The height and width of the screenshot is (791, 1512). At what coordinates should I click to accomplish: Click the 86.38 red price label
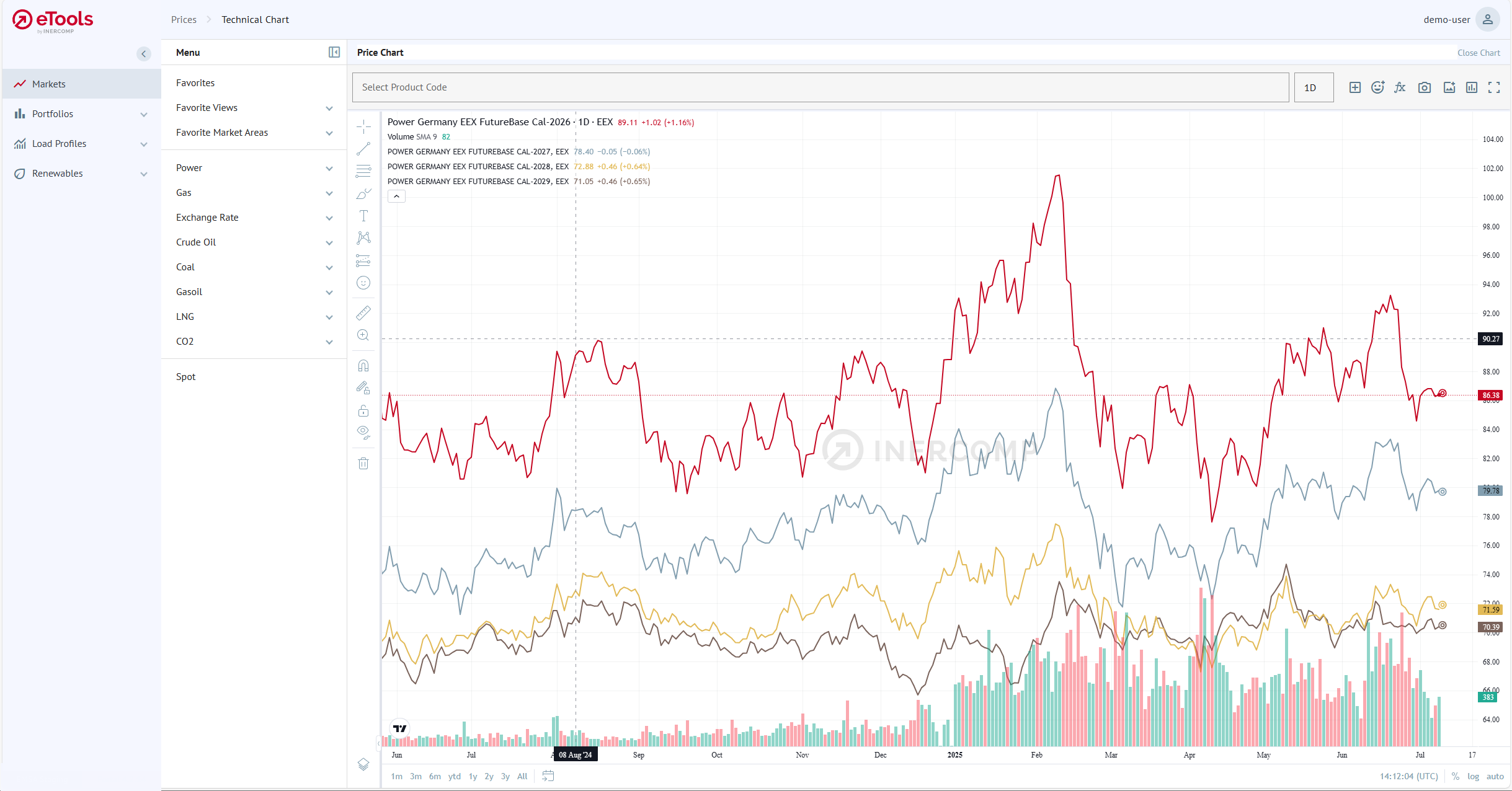(1490, 395)
